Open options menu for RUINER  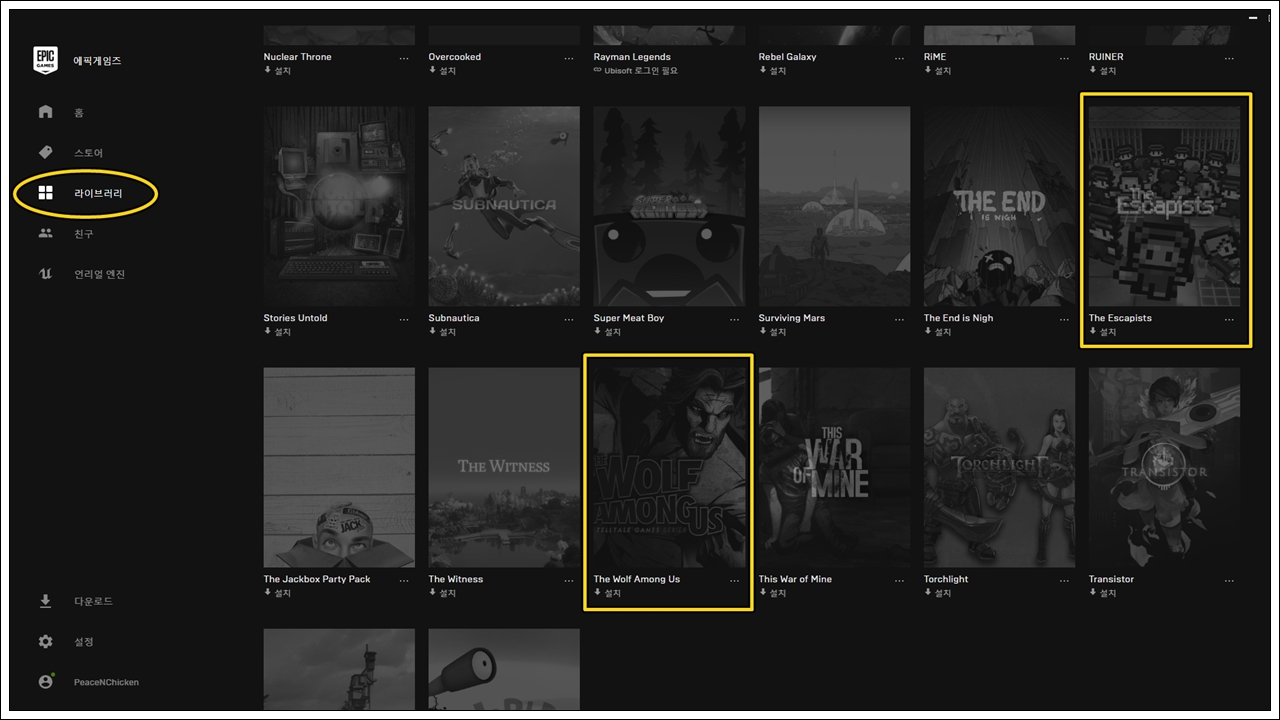[x=1230, y=58]
